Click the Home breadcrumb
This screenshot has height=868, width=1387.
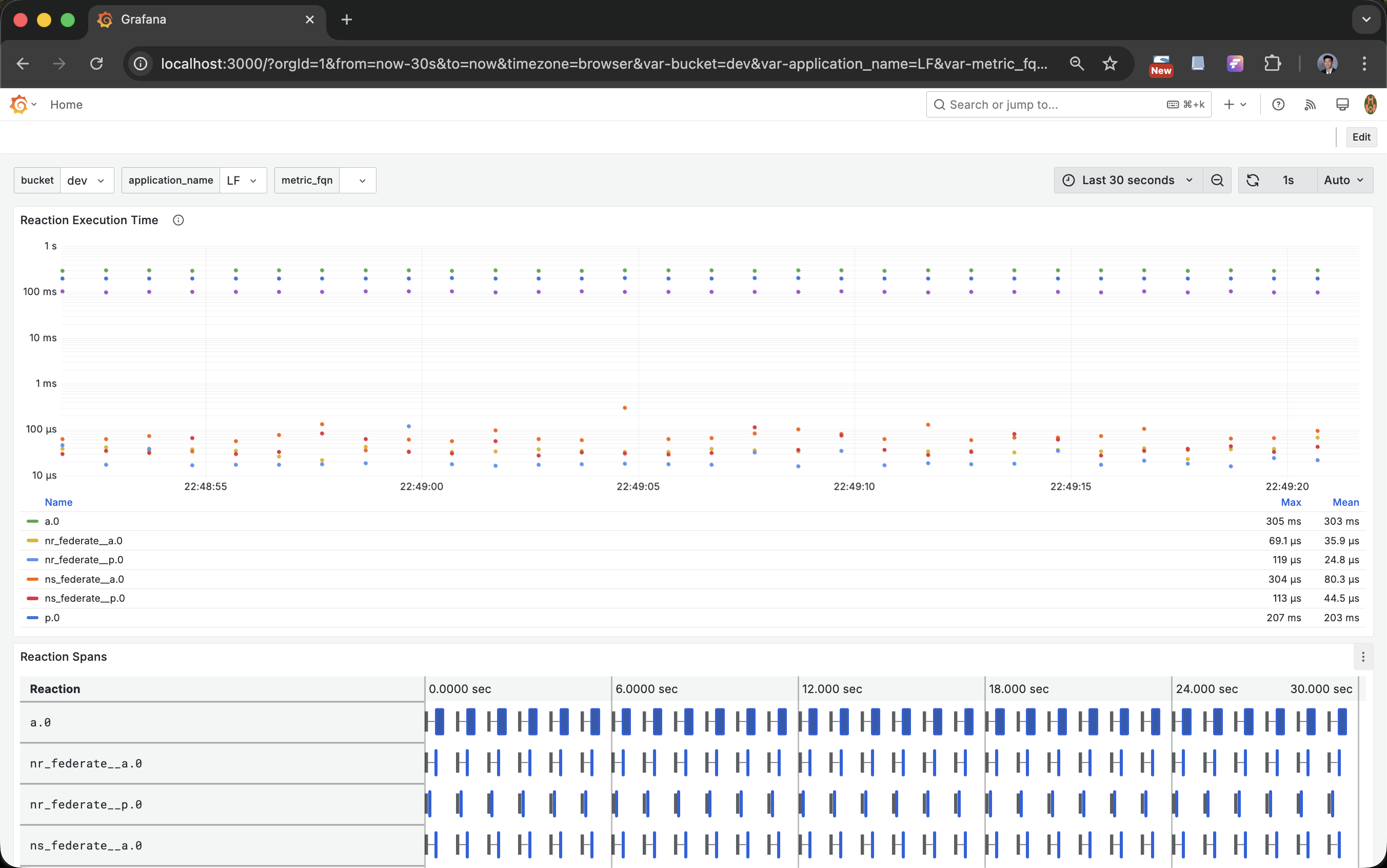[x=67, y=104]
